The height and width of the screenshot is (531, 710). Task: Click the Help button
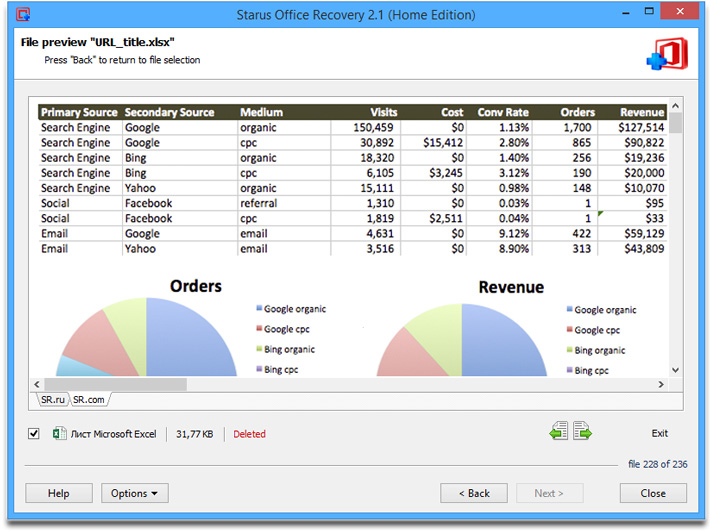click(x=59, y=493)
